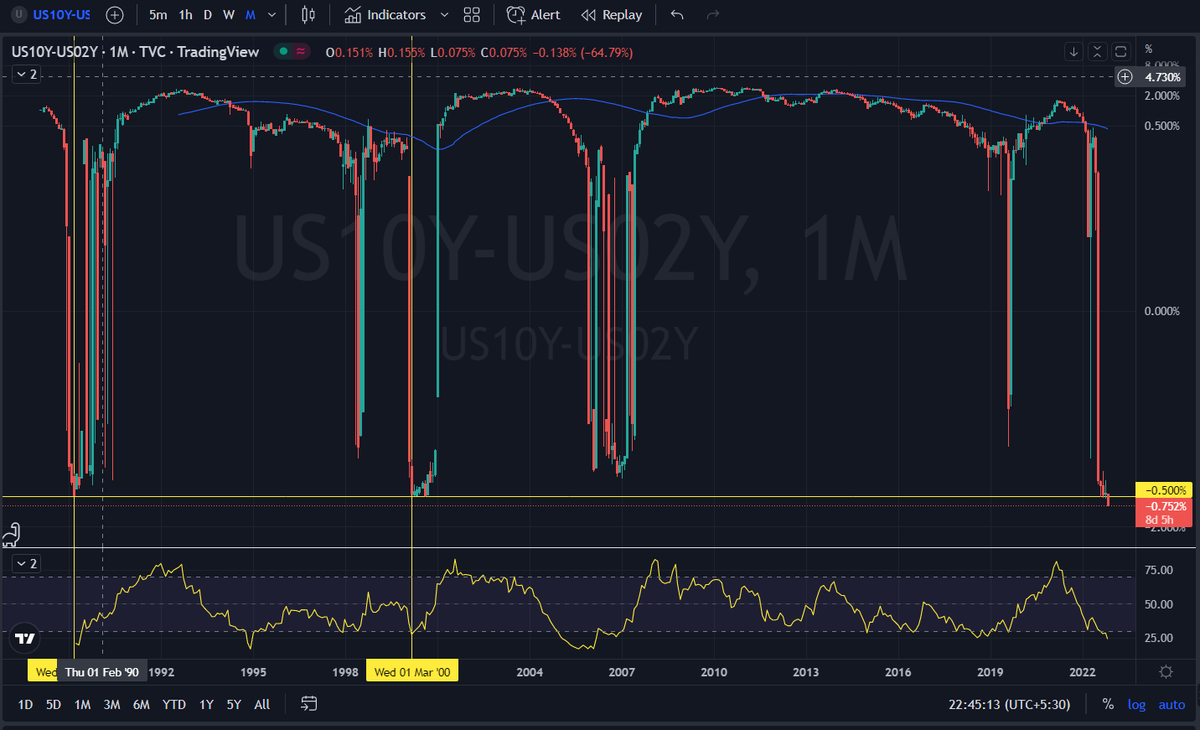Switch to the 5m timeframe
This screenshot has width=1200, height=730.
[158, 15]
